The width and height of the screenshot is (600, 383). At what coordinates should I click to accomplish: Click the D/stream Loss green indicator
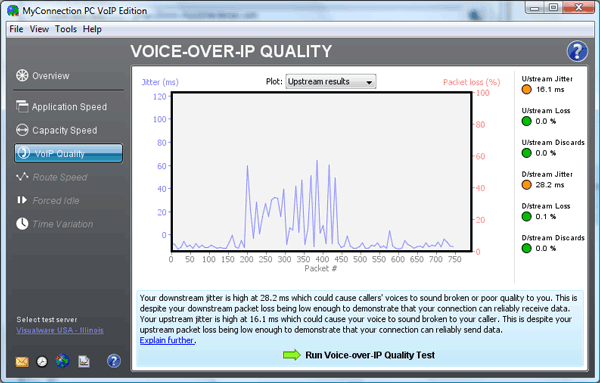coord(527,217)
